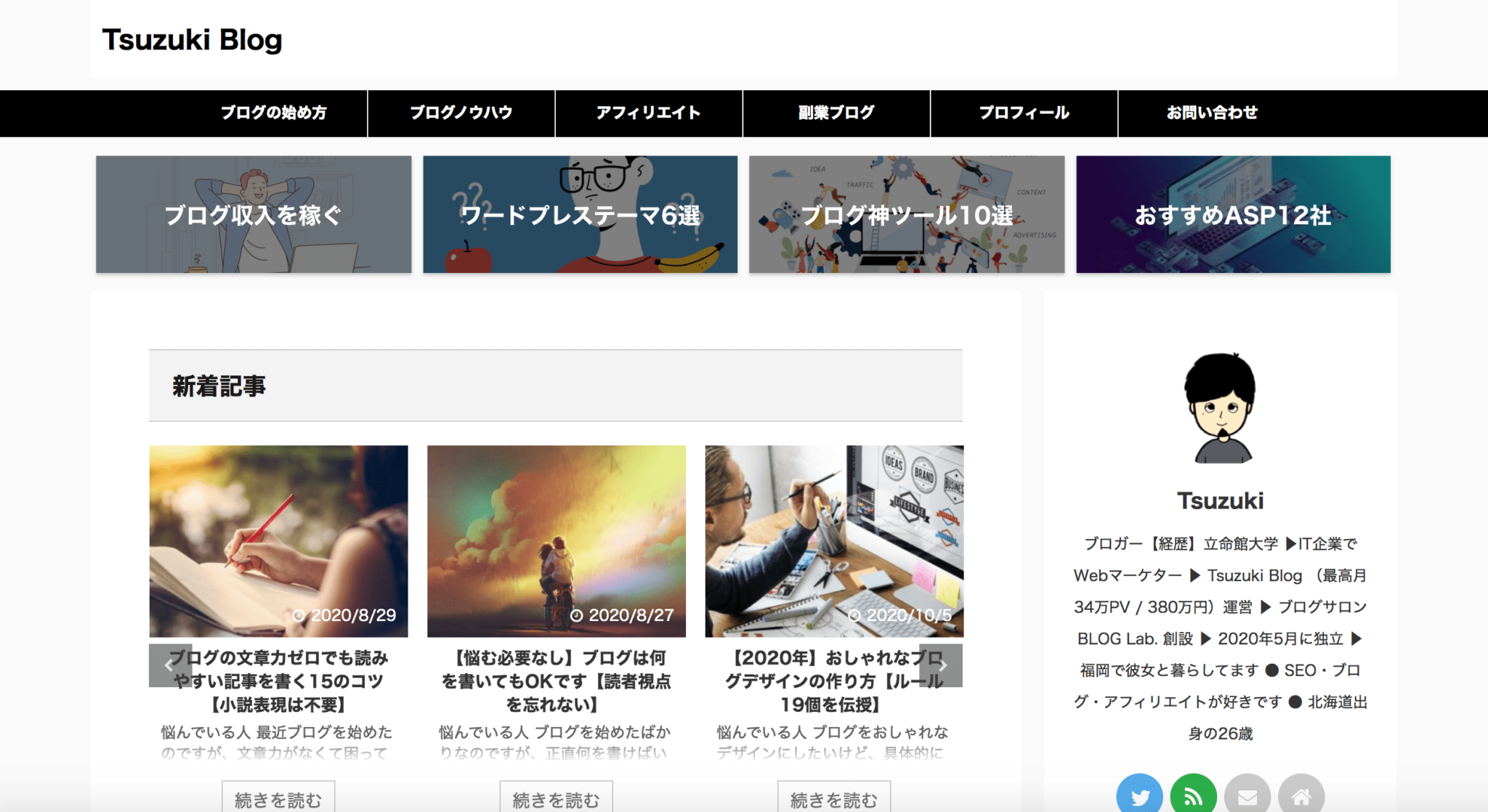Click the right arrow of the article carousel
1488x812 pixels.
[942, 664]
